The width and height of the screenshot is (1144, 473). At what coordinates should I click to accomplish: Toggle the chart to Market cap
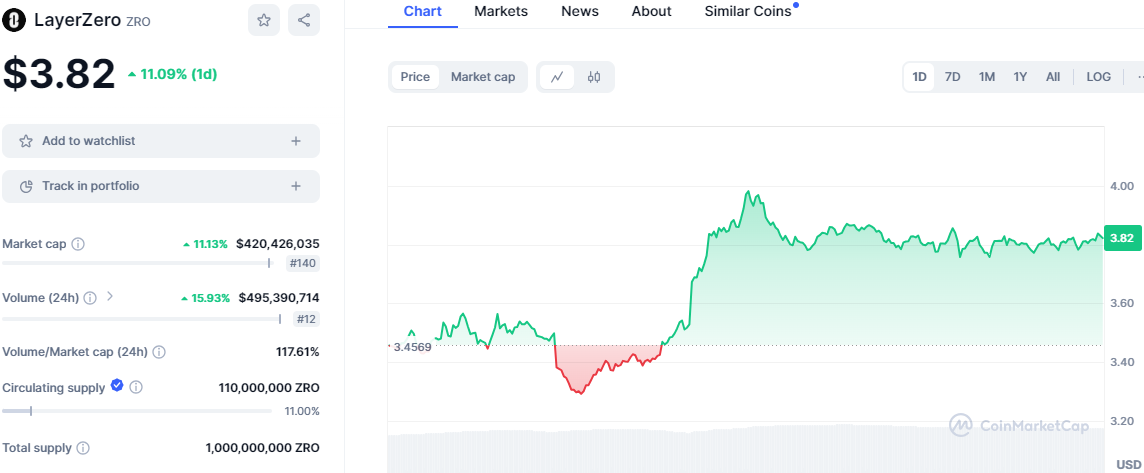click(x=483, y=77)
